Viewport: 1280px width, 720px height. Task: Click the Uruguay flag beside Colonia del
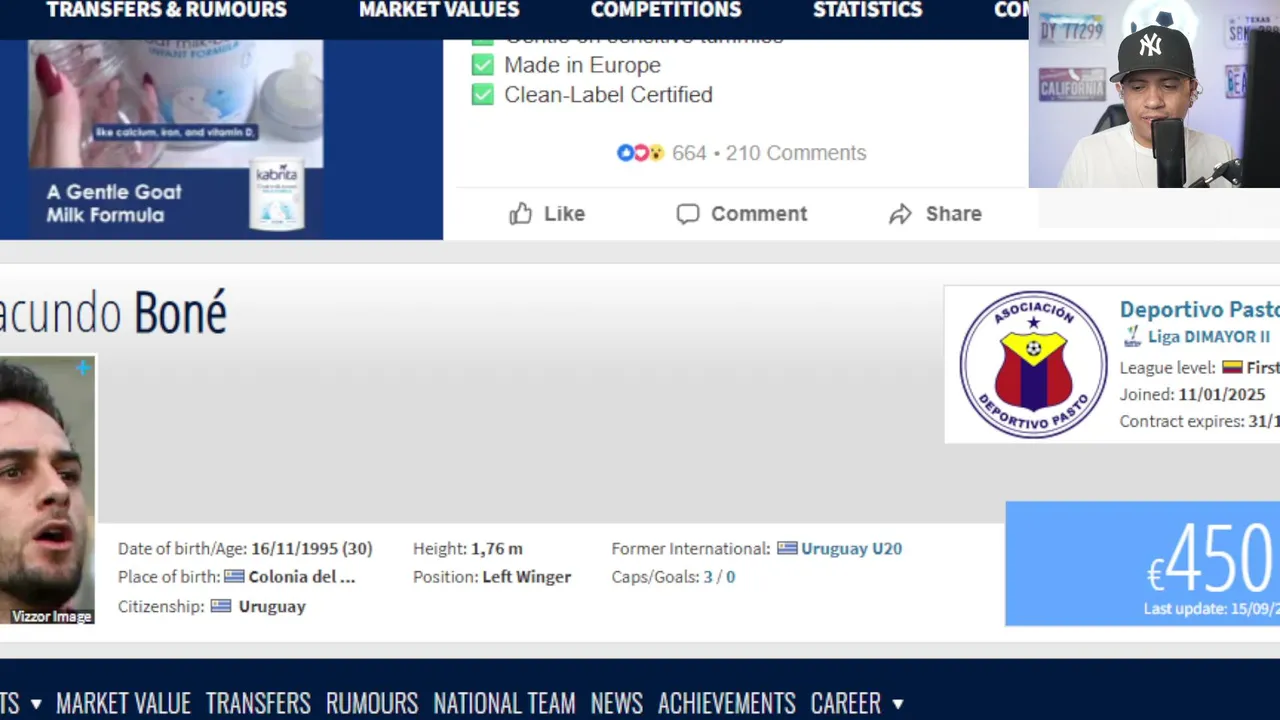click(234, 576)
